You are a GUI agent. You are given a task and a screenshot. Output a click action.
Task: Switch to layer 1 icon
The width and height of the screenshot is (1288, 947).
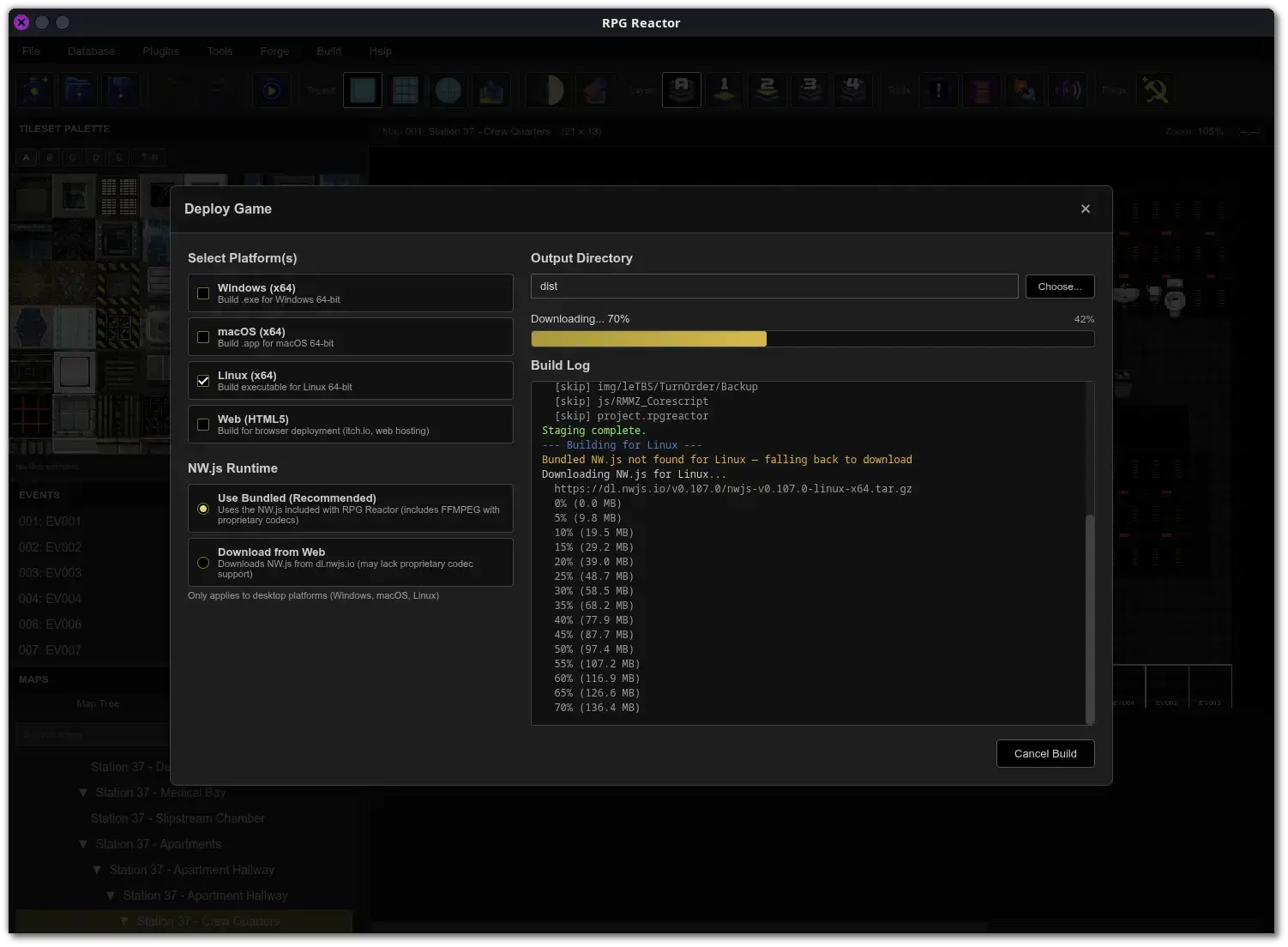click(x=725, y=90)
